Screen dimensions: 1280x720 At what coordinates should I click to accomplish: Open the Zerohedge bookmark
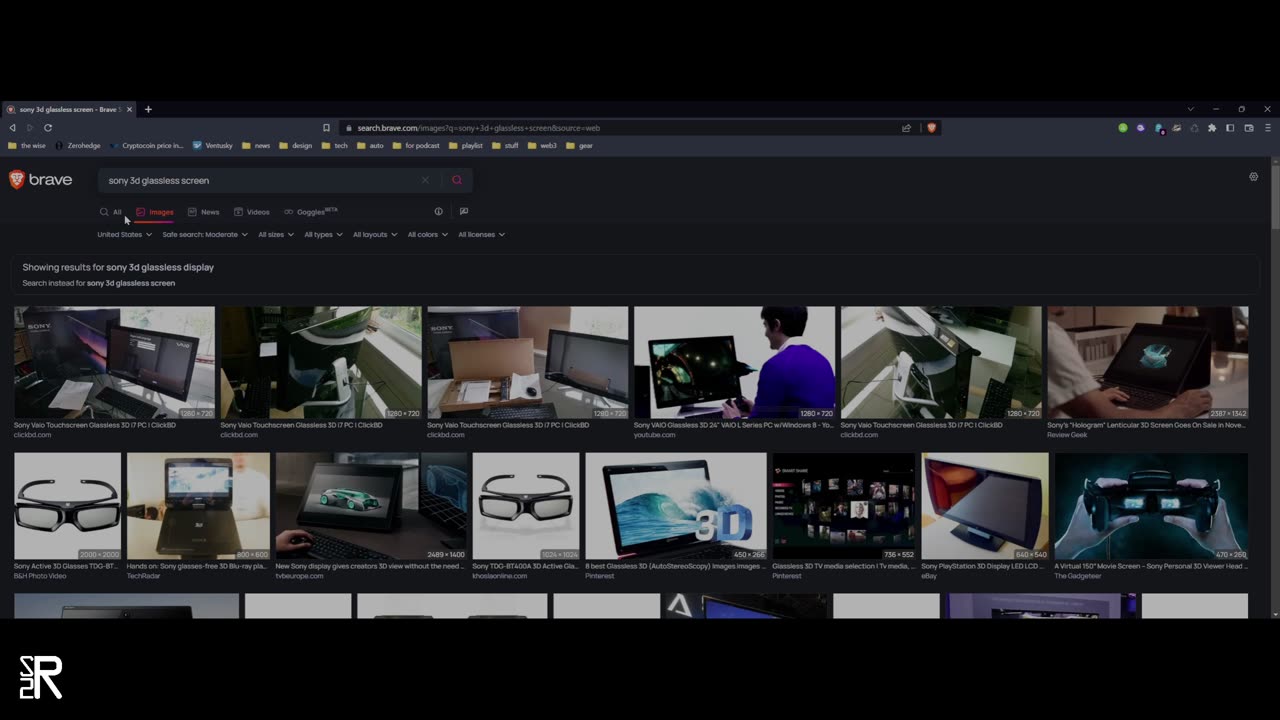click(x=78, y=146)
